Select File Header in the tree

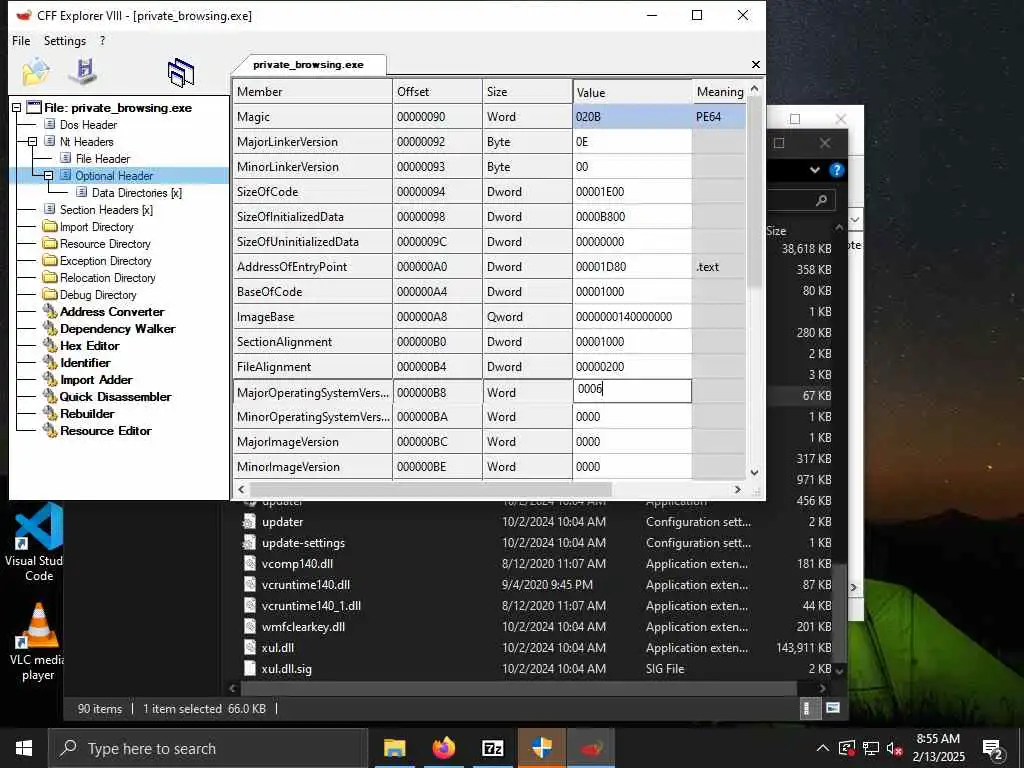[103, 159]
